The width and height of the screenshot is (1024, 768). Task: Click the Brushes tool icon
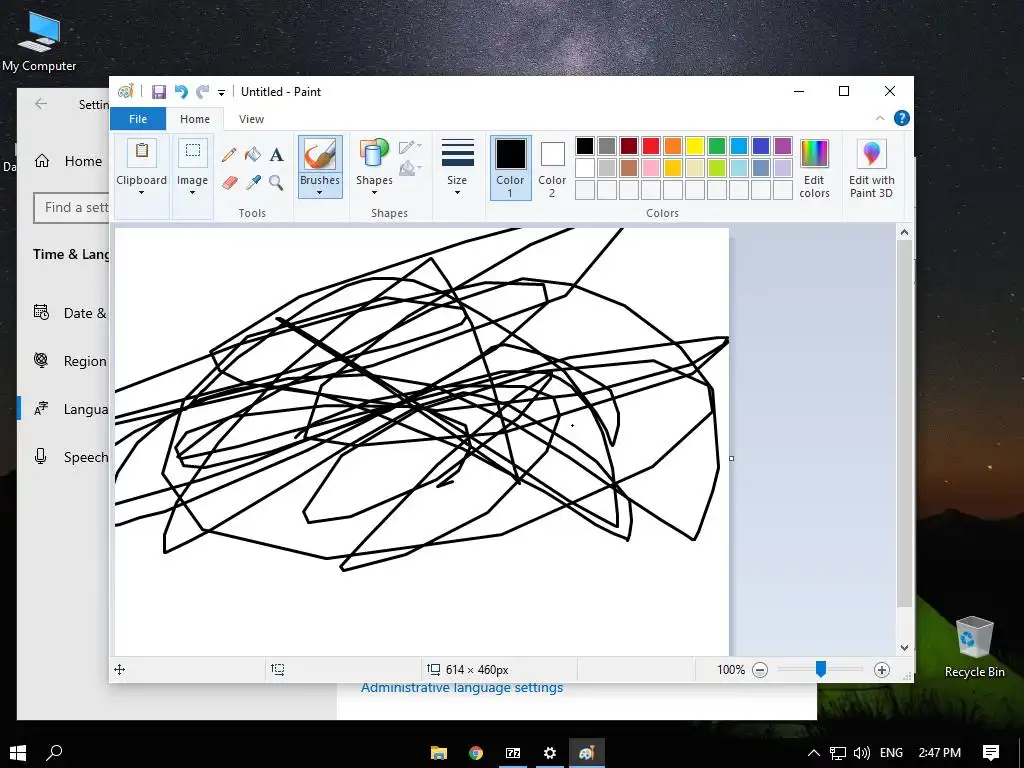[320, 154]
